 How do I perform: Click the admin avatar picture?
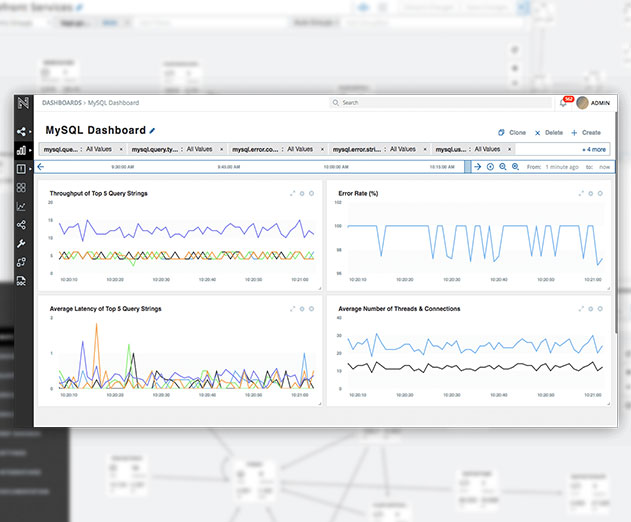point(582,103)
